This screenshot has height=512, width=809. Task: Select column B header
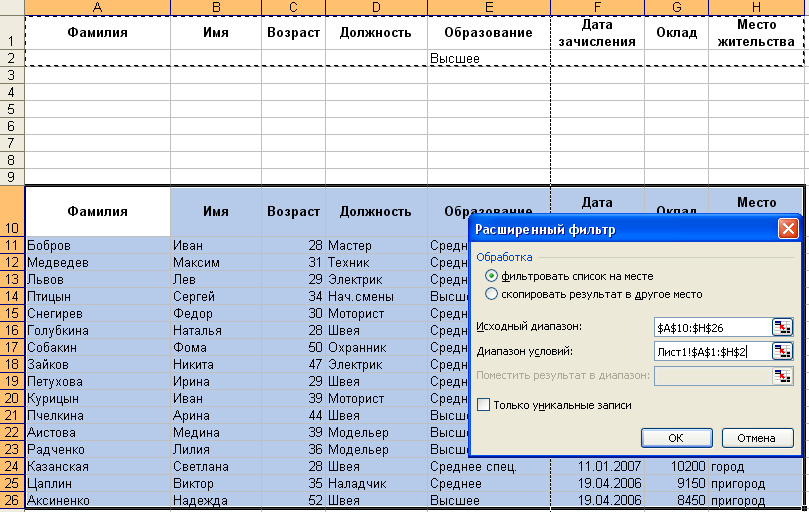coord(216,7)
